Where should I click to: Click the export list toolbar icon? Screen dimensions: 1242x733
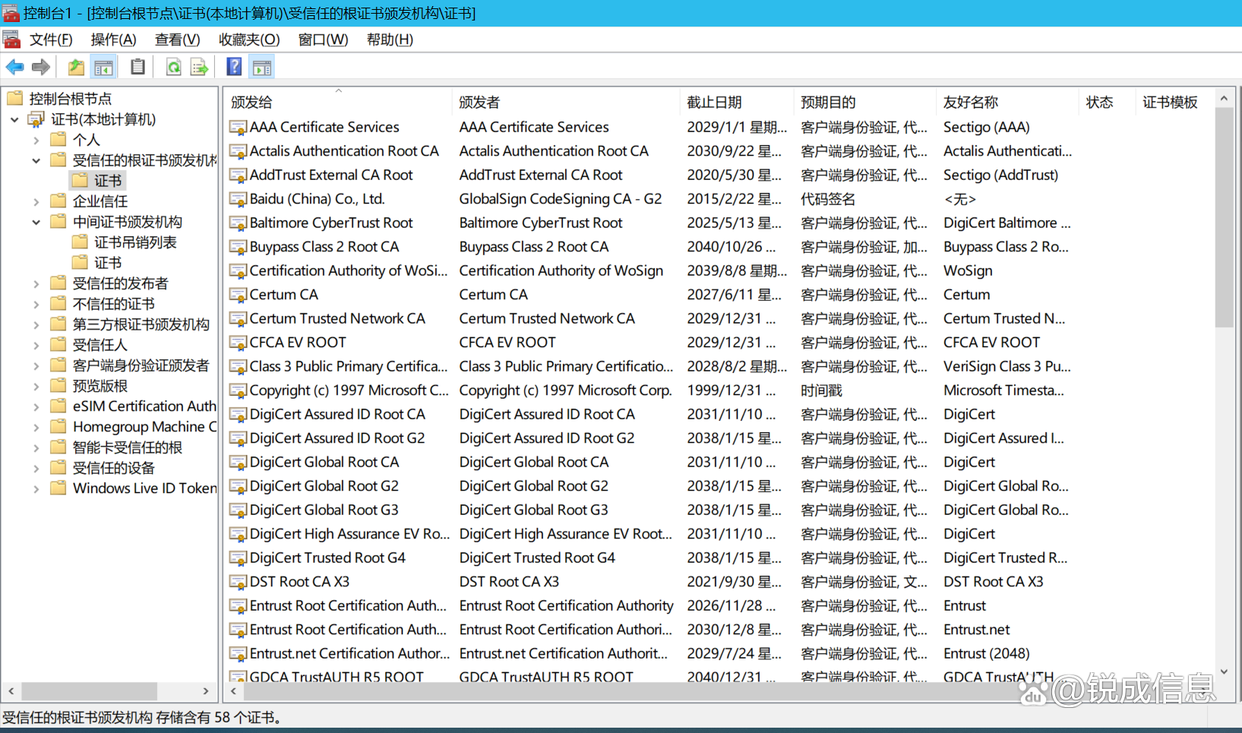199,67
